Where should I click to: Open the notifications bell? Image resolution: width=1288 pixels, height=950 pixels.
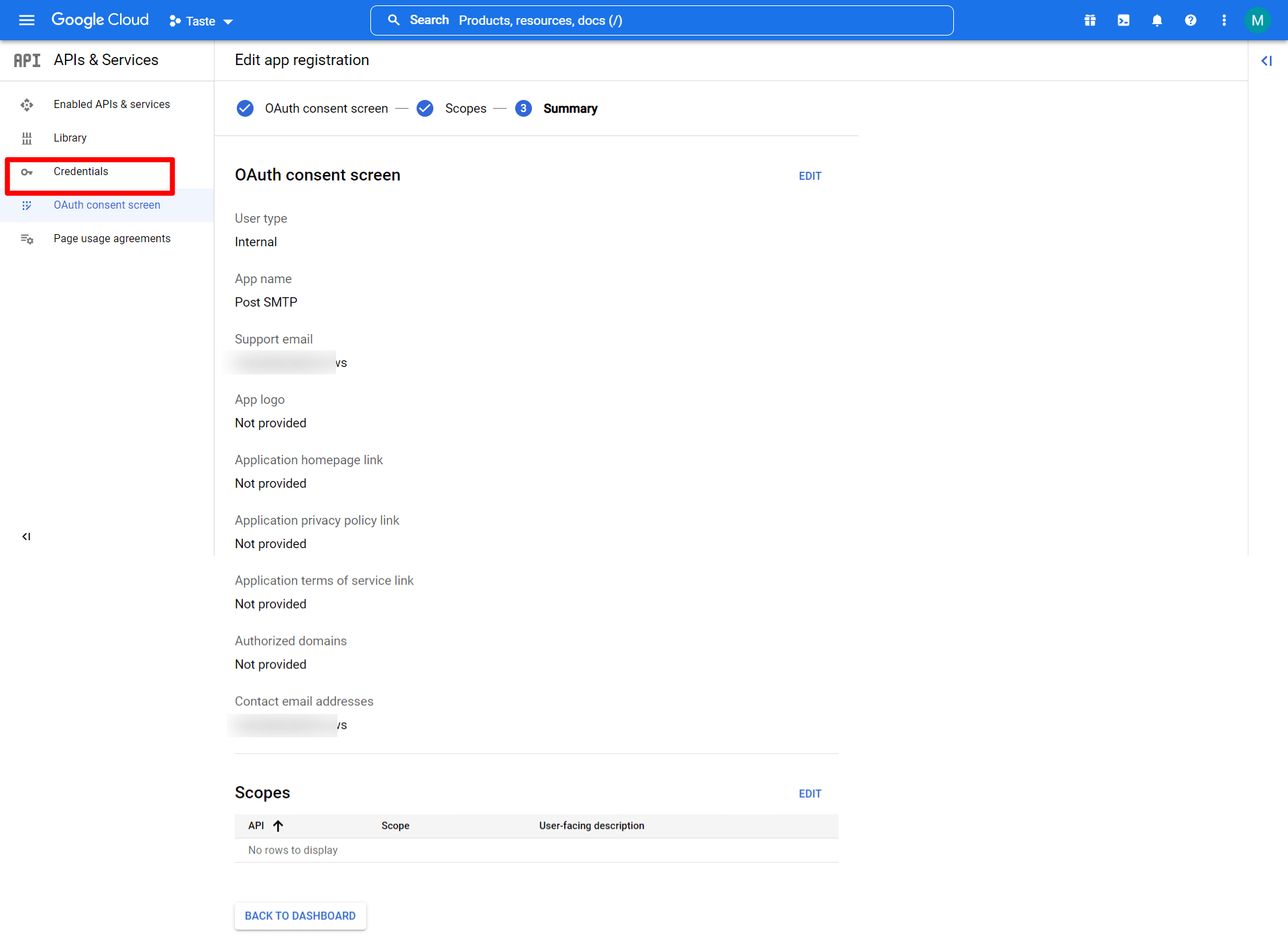point(1157,20)
